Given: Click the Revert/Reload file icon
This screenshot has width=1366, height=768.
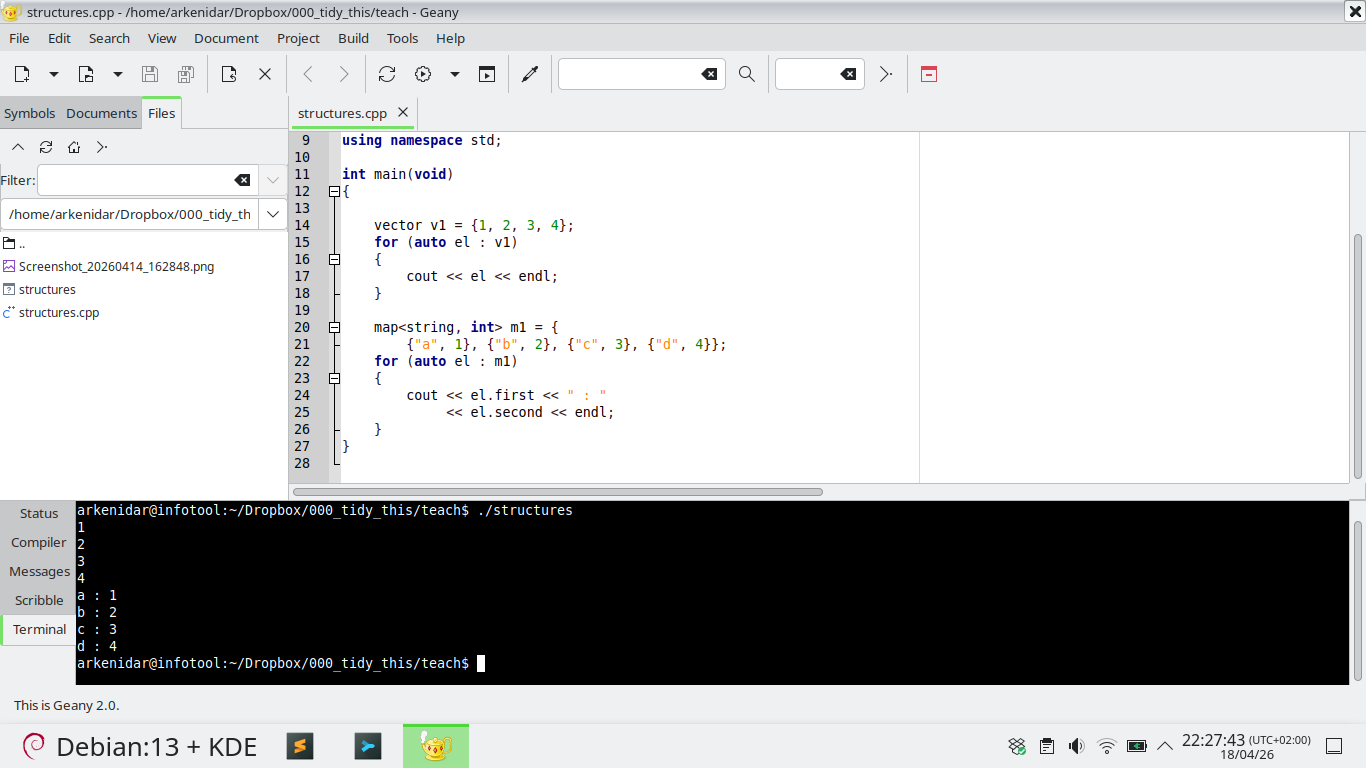Looking at the screenshot, I should point(229,74).
